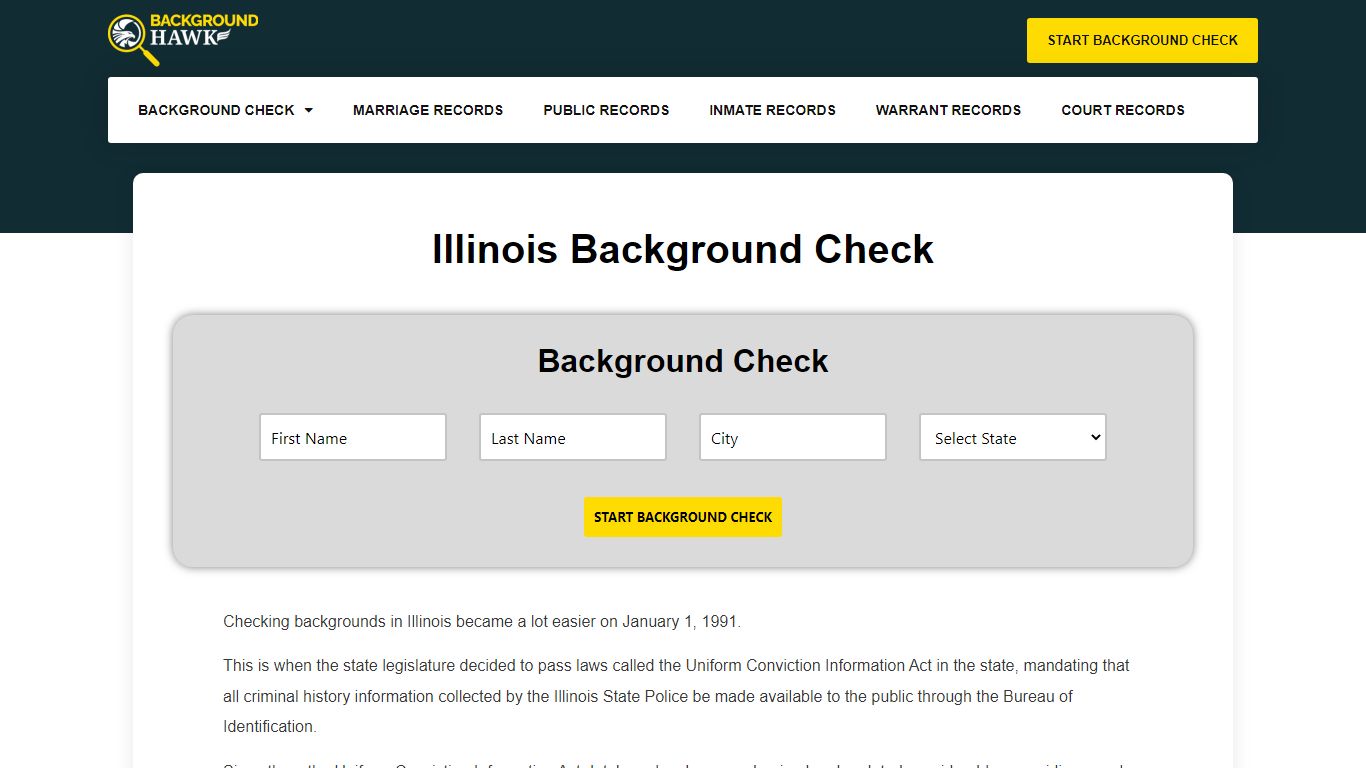The width and height of the screenshot is (1366, 768).
Task: Open the COURT RECORDS section
Action: (1123, 110)
